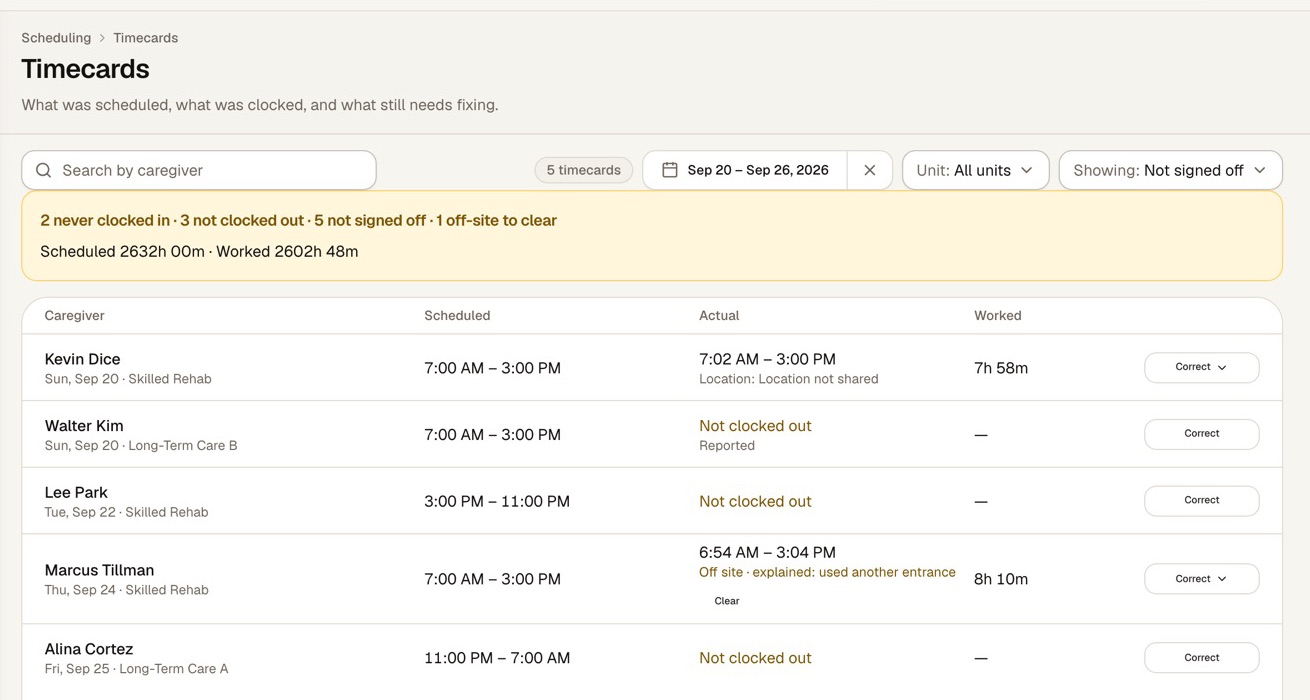Click 'Tue, Sep 22 · Skilled Rehab' subtitle

[127, 512]
